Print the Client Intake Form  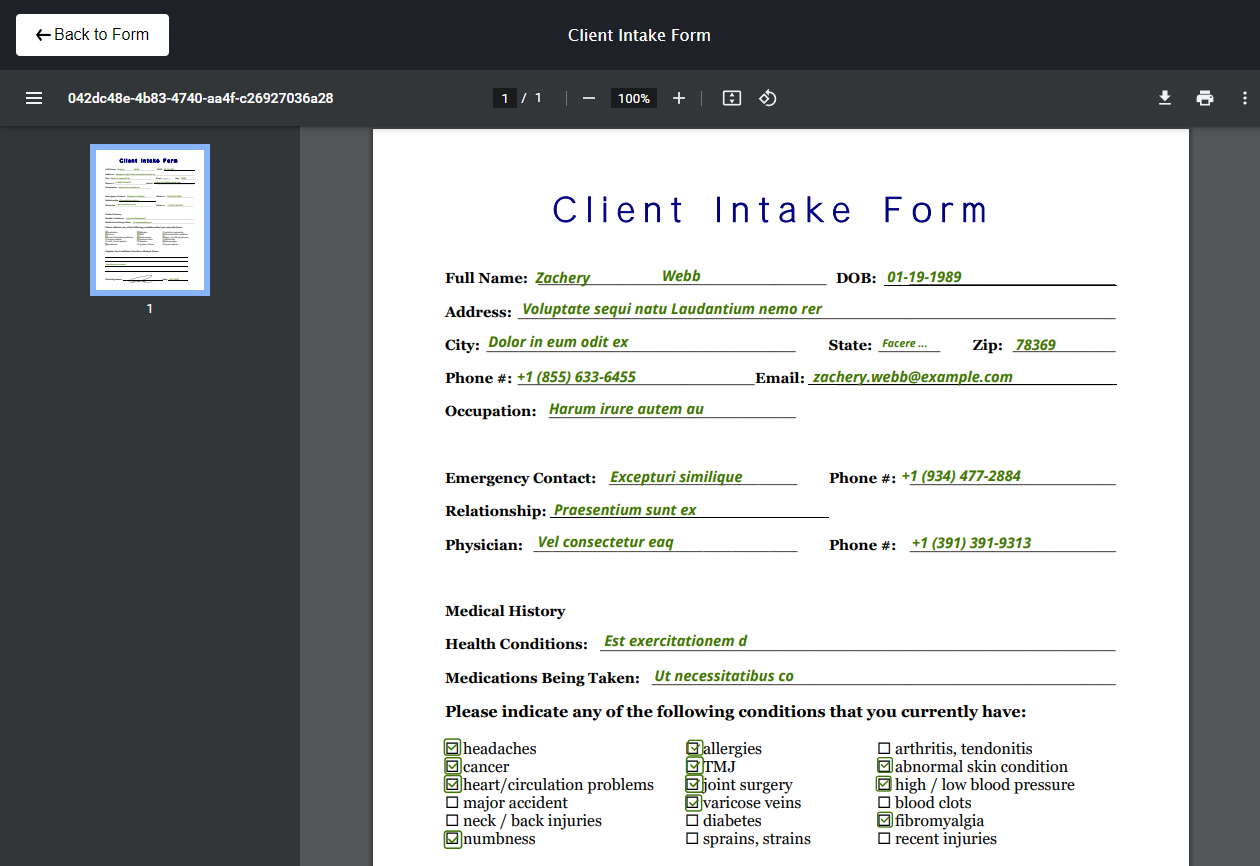[x=1204, y=98]
